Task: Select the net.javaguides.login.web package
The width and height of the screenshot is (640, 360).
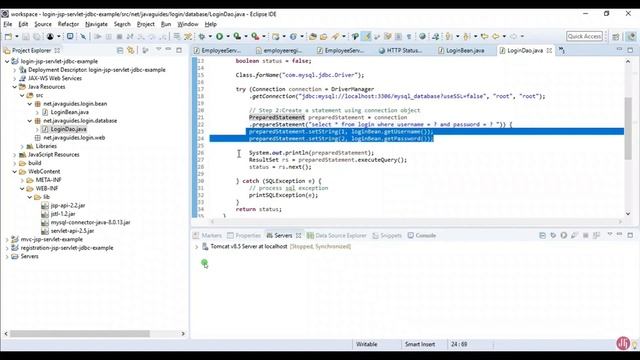Action: pos(74,138)
